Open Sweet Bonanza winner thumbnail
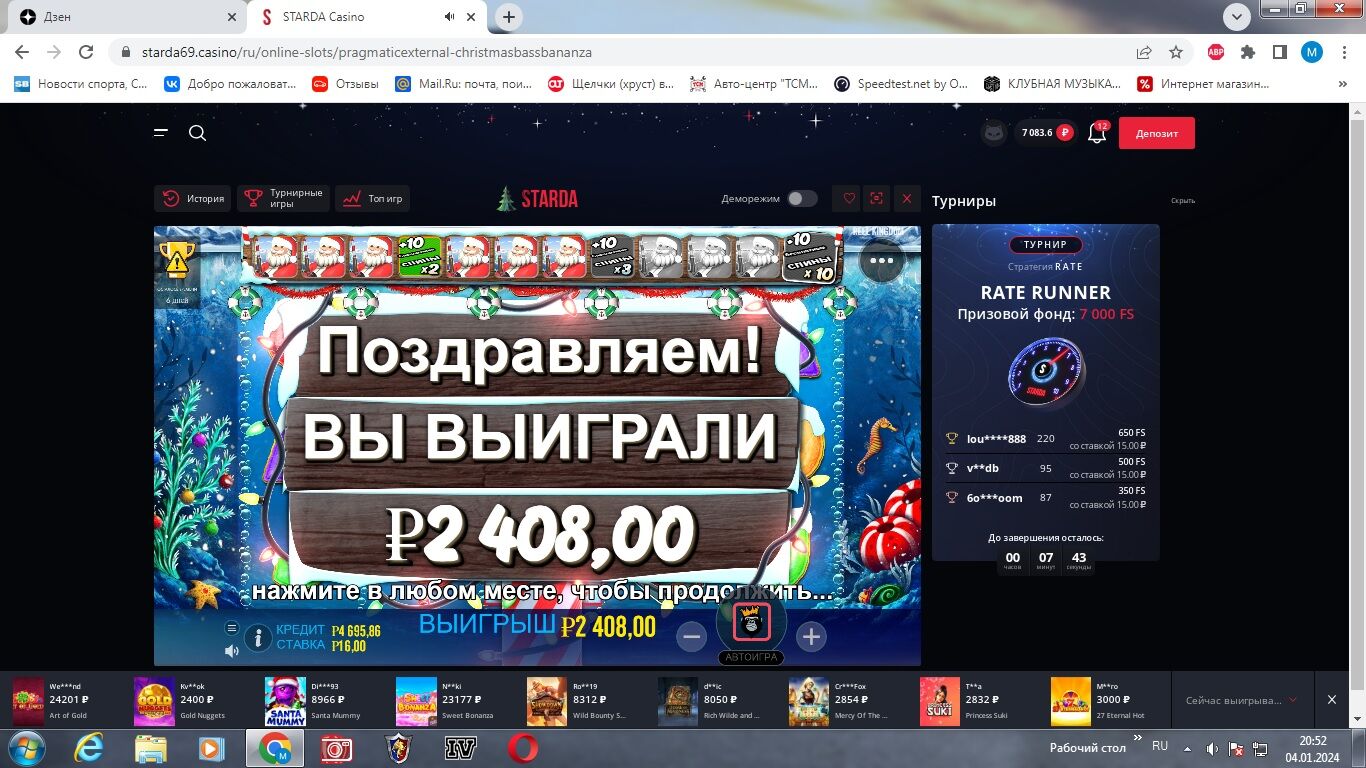This screenshot has height=768, width=1366. 416,701
